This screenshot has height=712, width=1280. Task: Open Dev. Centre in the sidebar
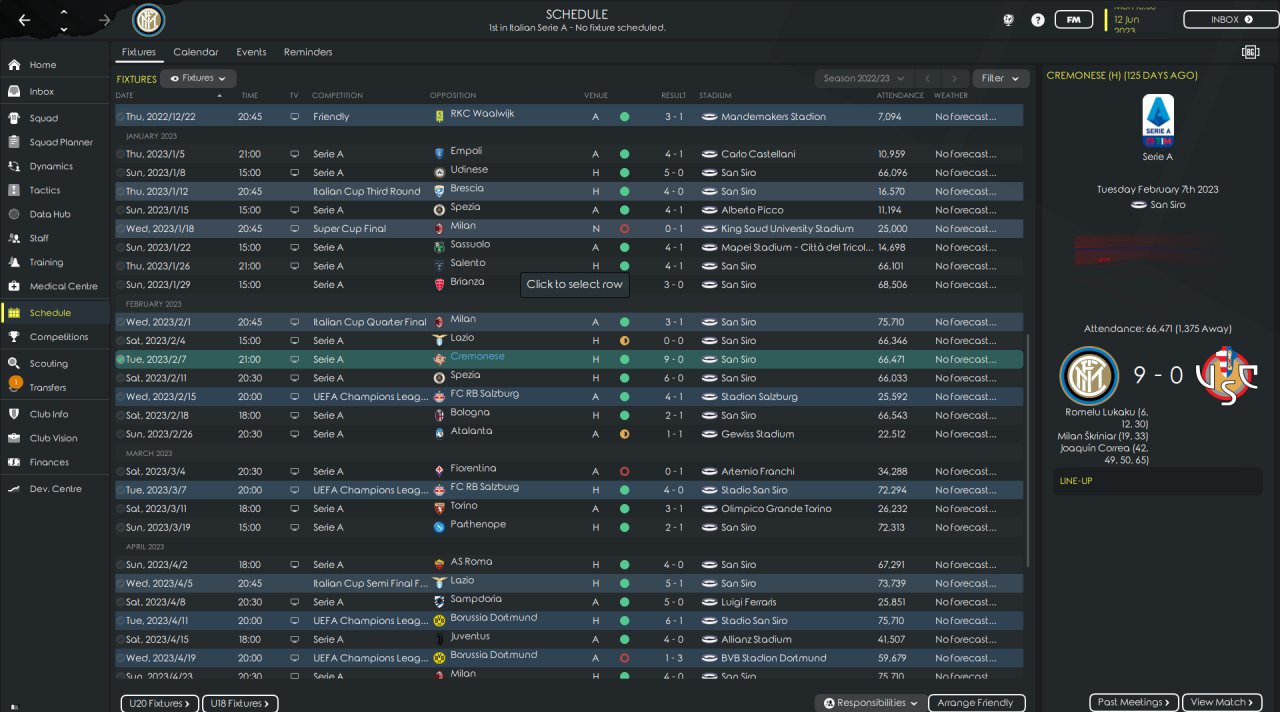55,489
